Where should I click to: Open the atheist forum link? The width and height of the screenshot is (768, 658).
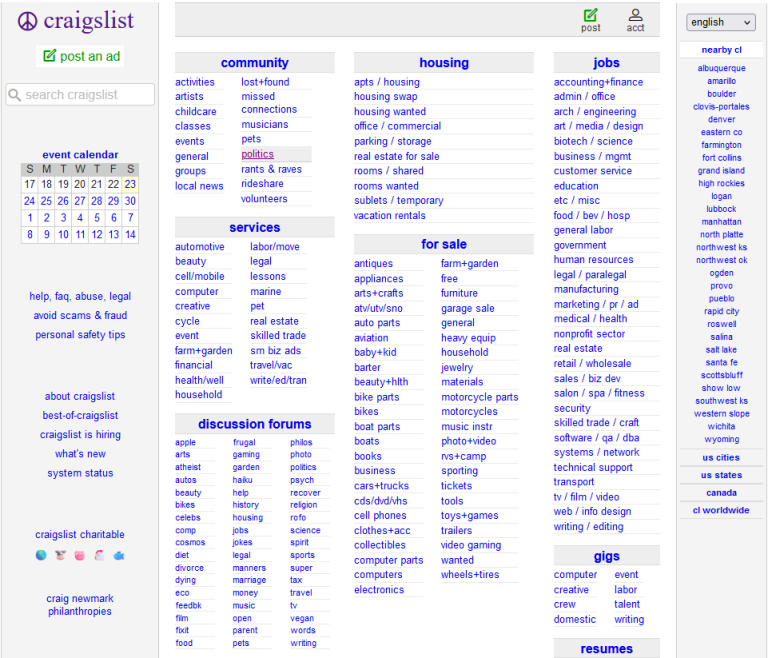click(188, 467)
